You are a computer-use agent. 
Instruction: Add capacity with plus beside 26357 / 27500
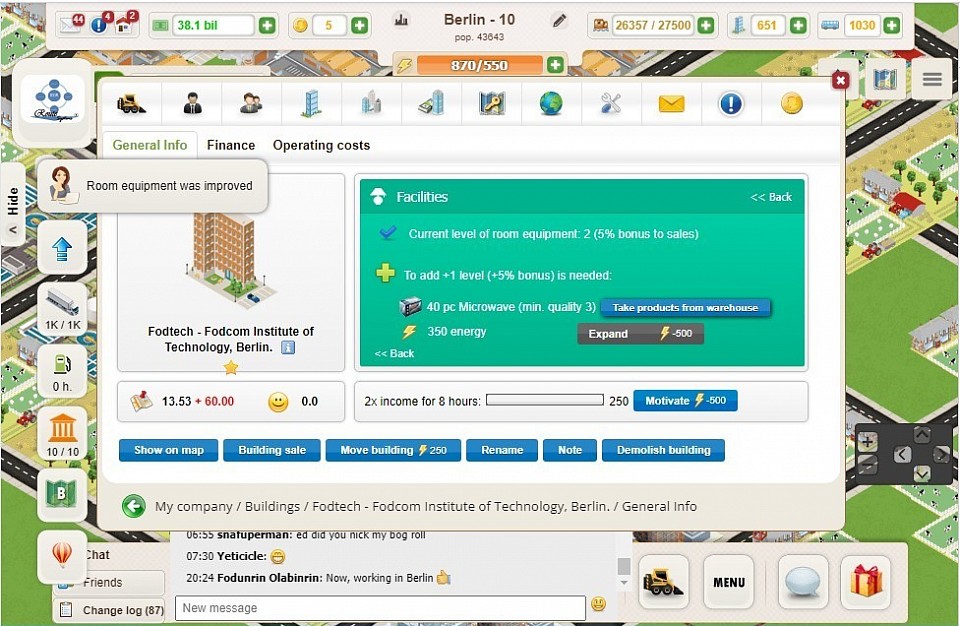pyautogui.click(x=706, y=26)
